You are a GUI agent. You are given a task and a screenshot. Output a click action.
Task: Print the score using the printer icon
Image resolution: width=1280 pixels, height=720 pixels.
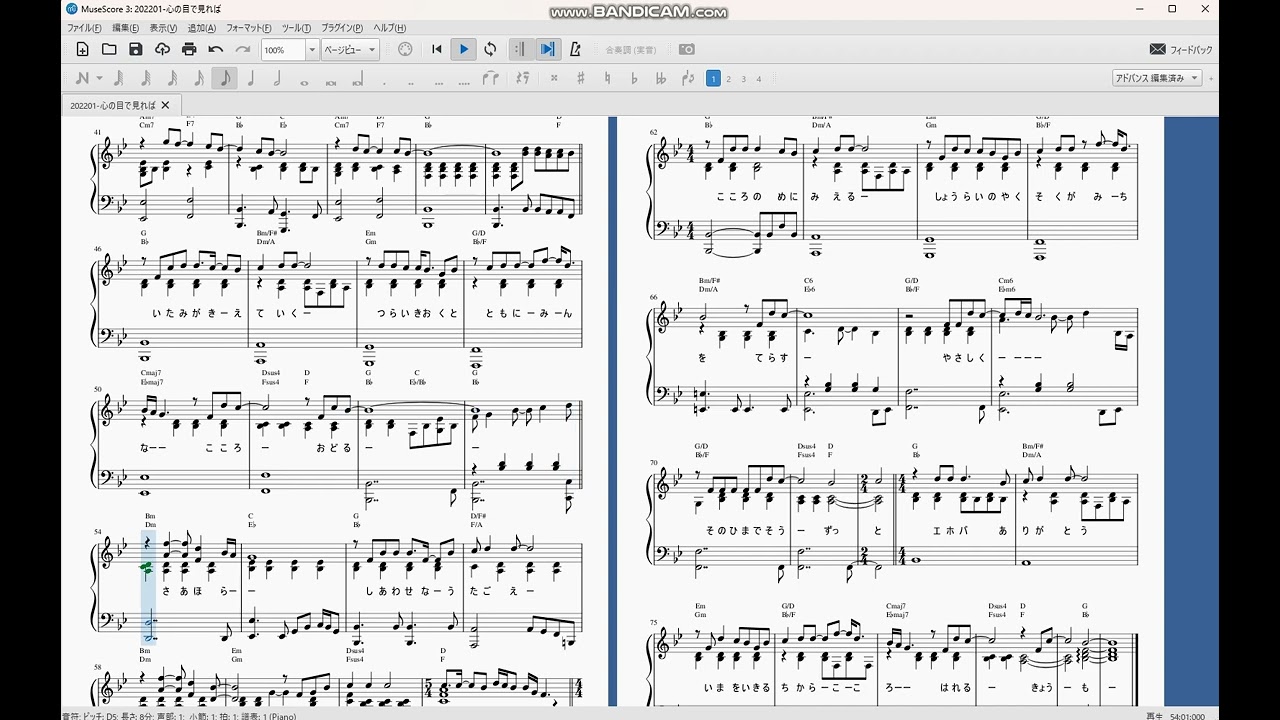(x=189, y=49)
